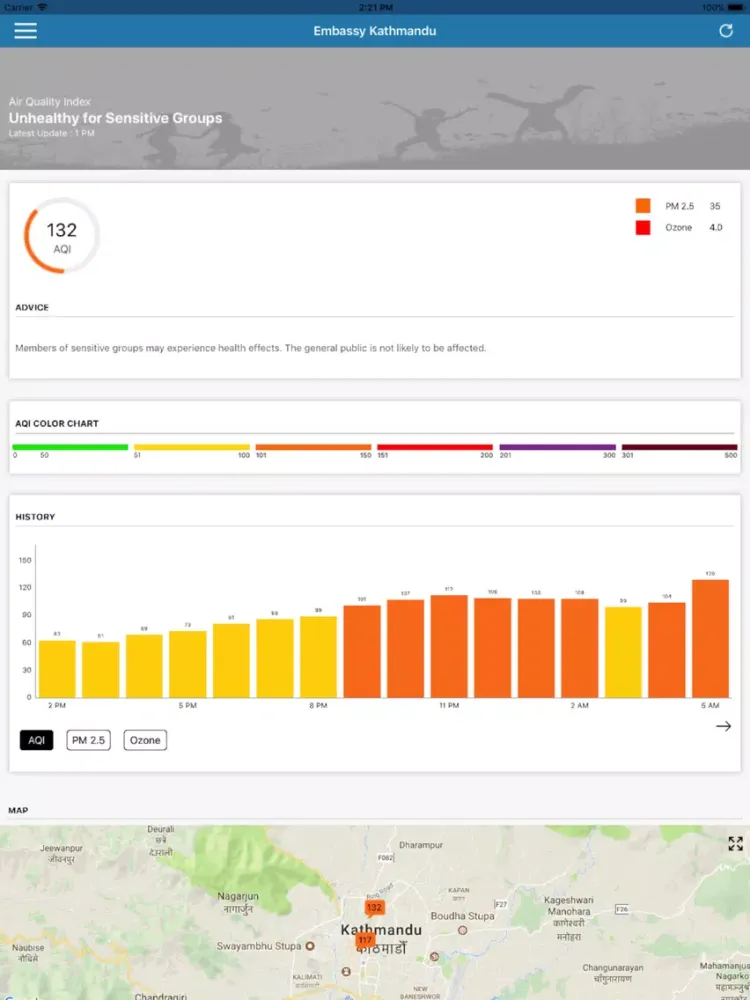The image size is (750, 1000).
Task: Switch history chart to PM 2.5
Action: coord(88,740)
